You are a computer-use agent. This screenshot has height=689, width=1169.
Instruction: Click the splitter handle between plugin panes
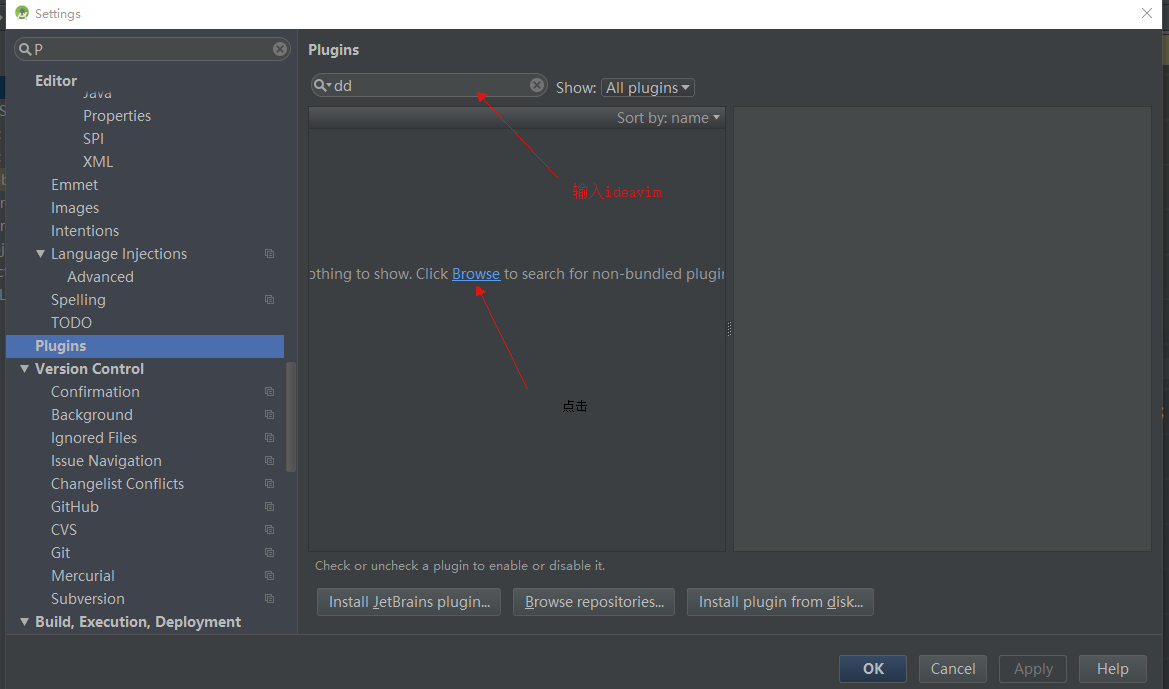[729, 329]
